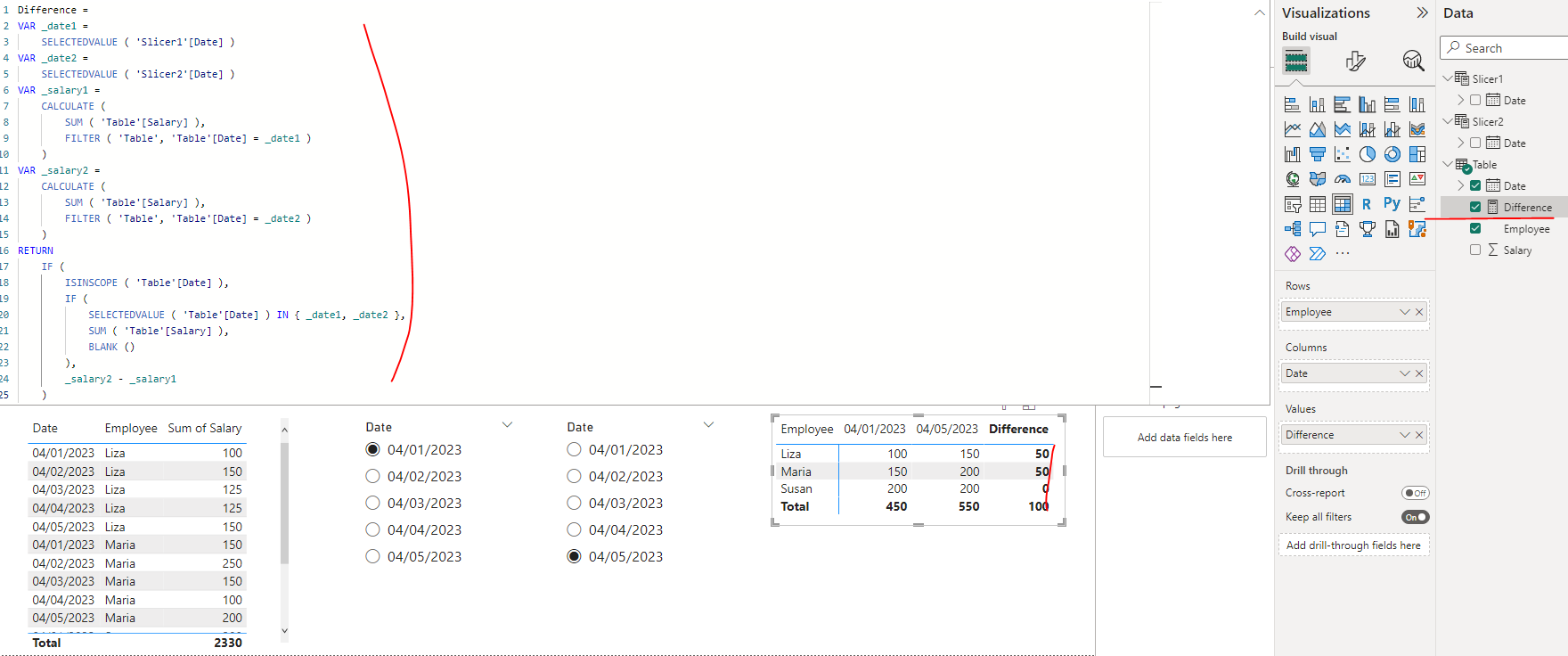Image resolution: width=1568 pixels, height=656 pixels.
Task: Collapse the Visualizations pane
Action: 1422,12
